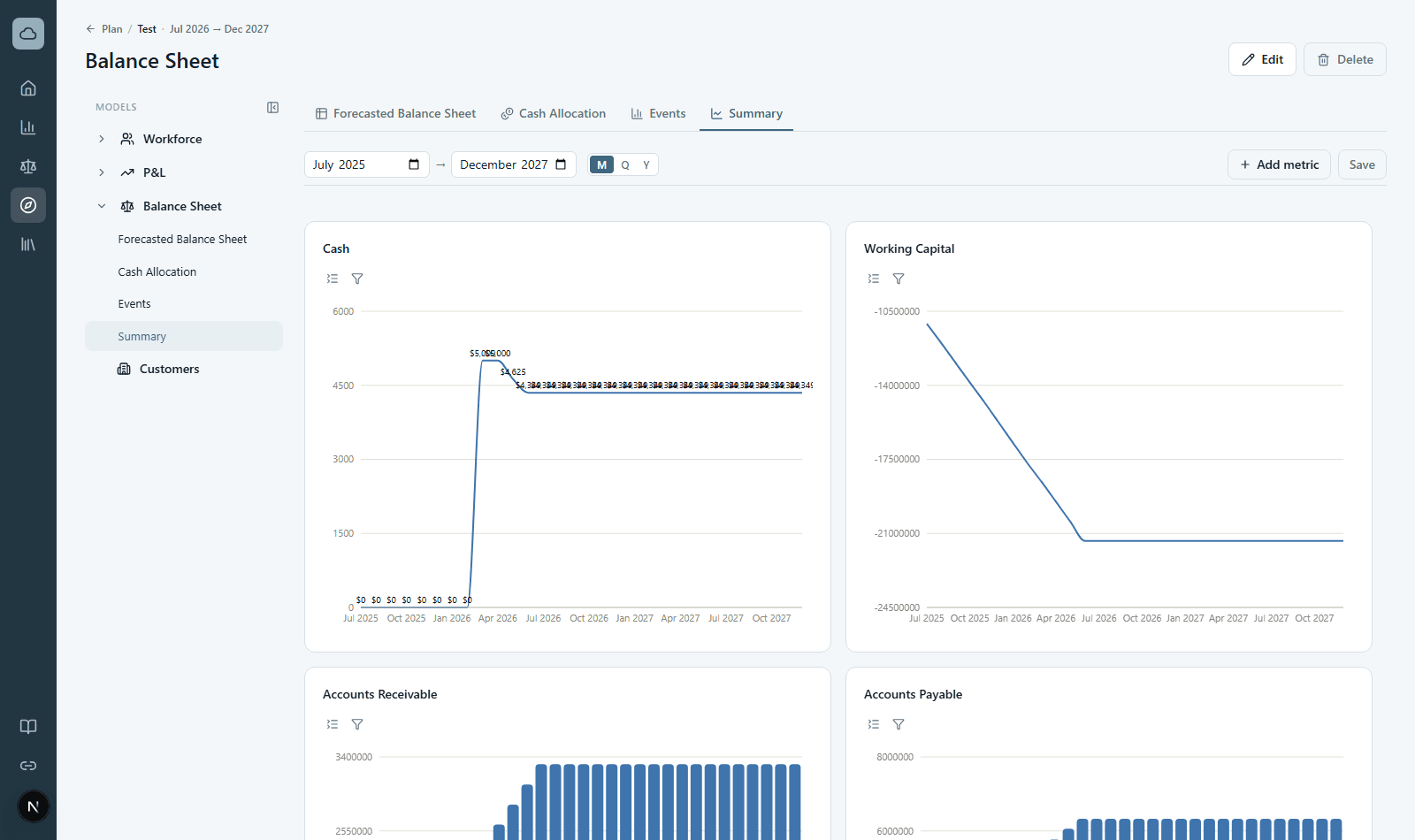
Task: Click the Cash chart title
Action: point(336,249)
